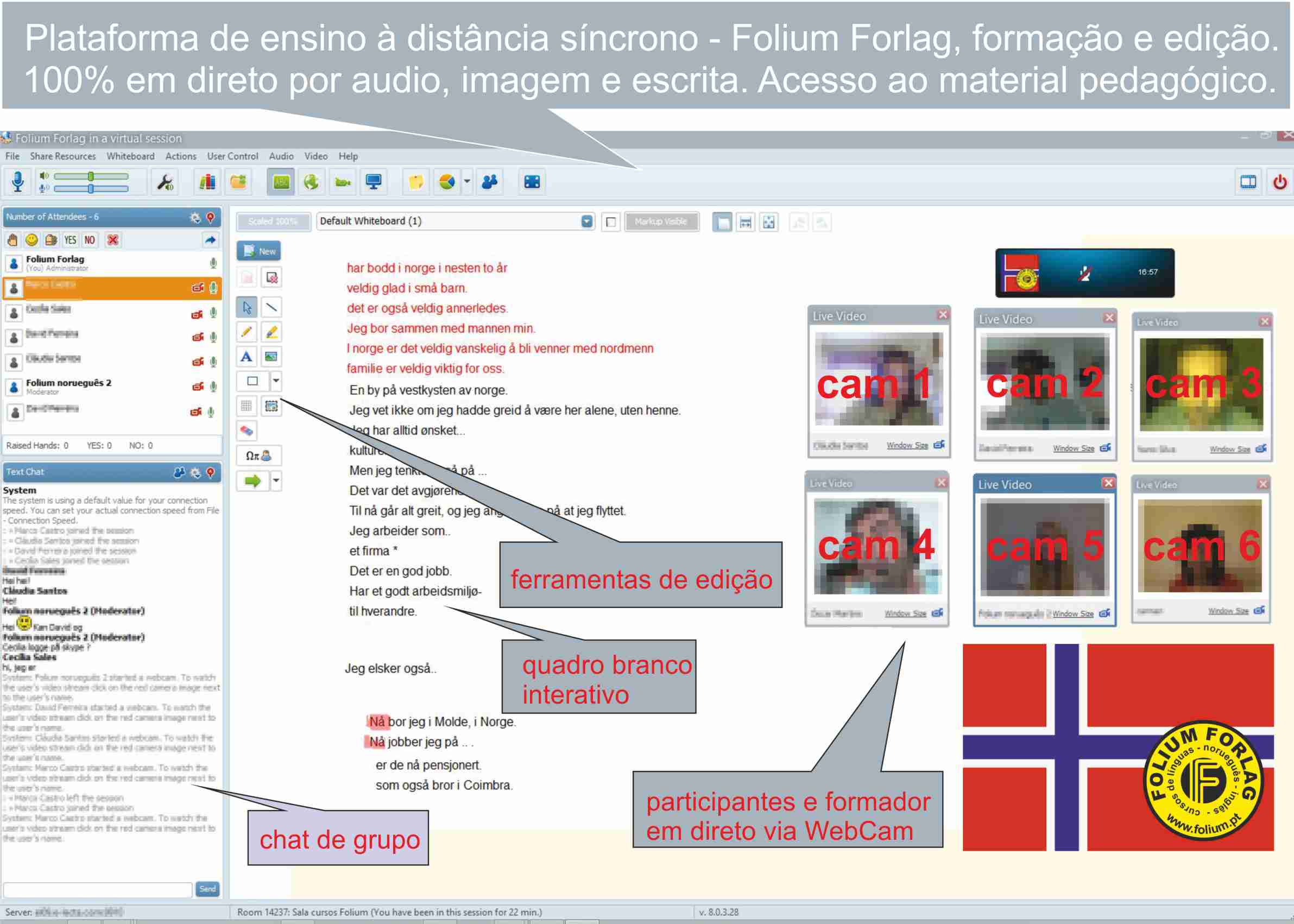The width and height of the screenshot is (1294, 924).
Task: Click the New whiteboard button
Action: coord(259,251)
